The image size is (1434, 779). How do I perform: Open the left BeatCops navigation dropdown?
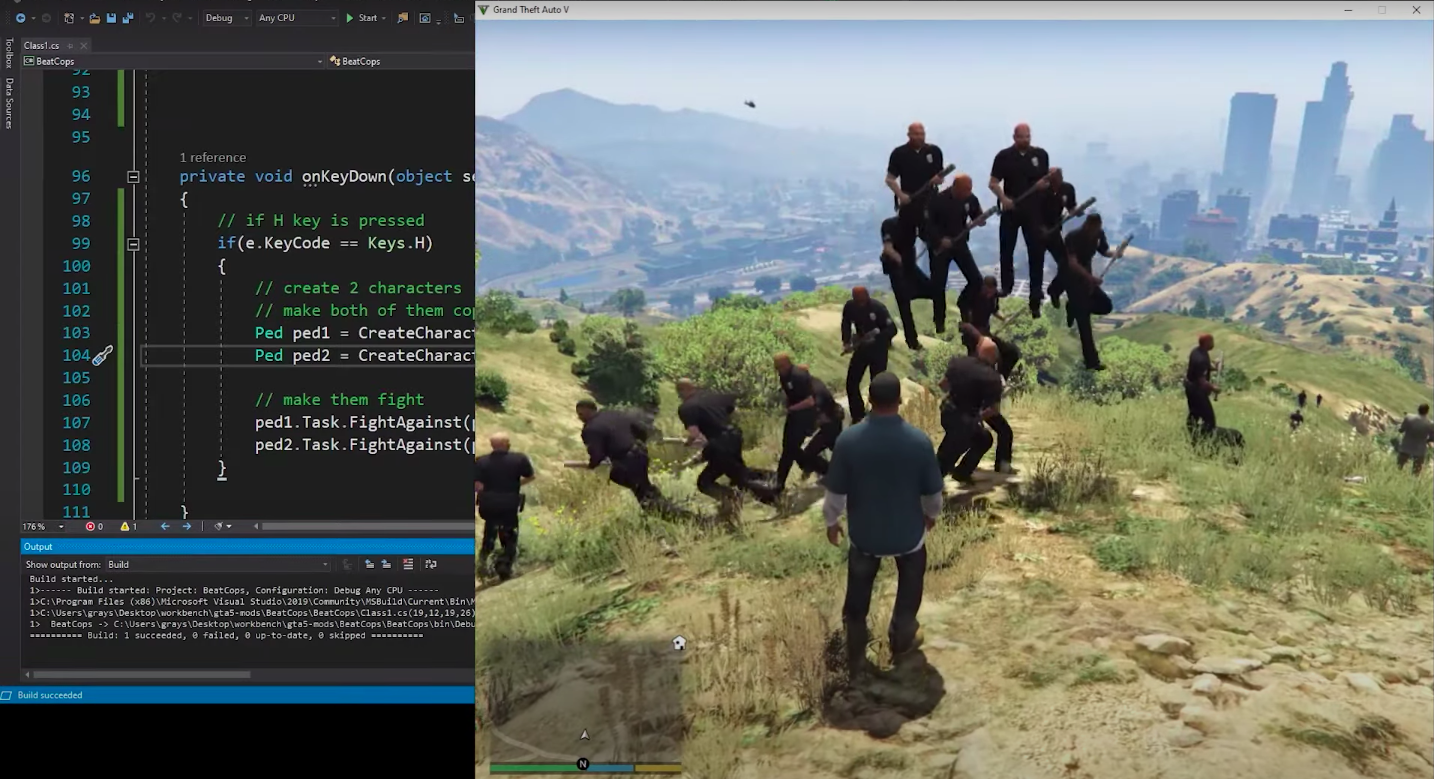174,61
